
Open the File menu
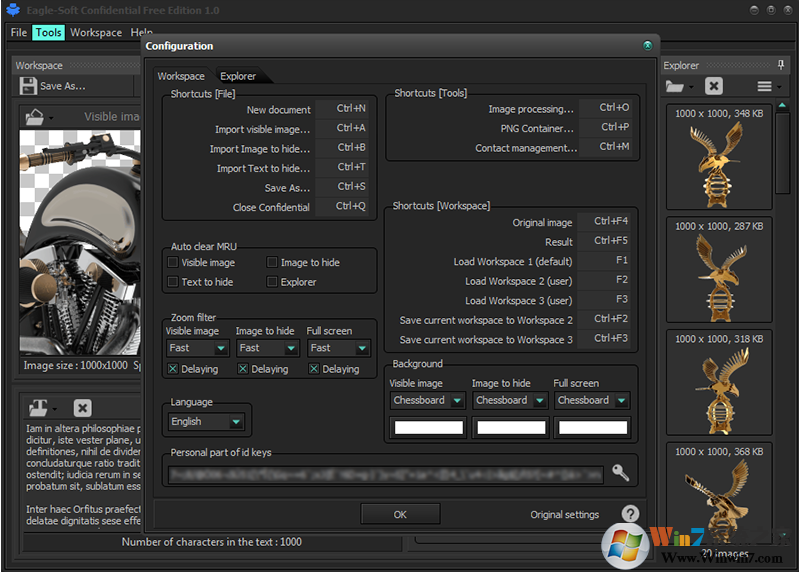pyautogui.click(x=19, y=32)
